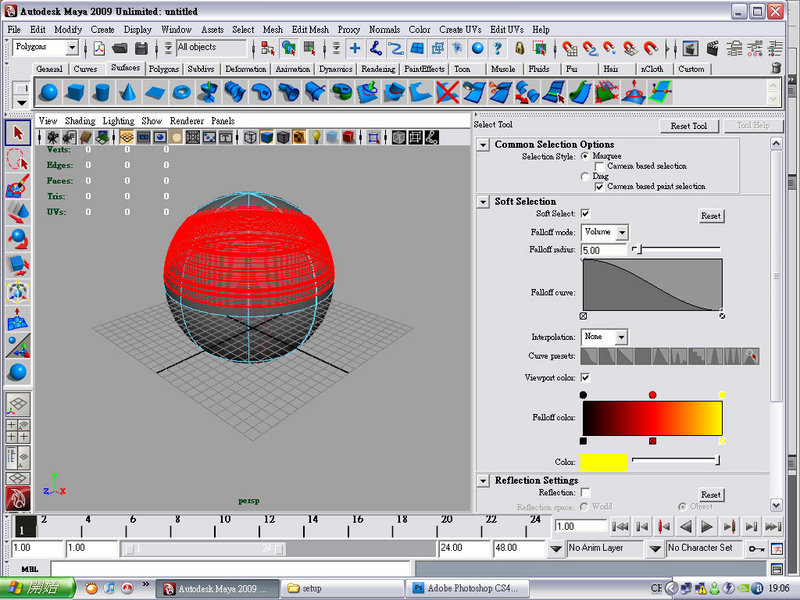Viewport: 800px width, 600px height.
Task: Select the four view layout icon
Action: [x=18, y=431]
